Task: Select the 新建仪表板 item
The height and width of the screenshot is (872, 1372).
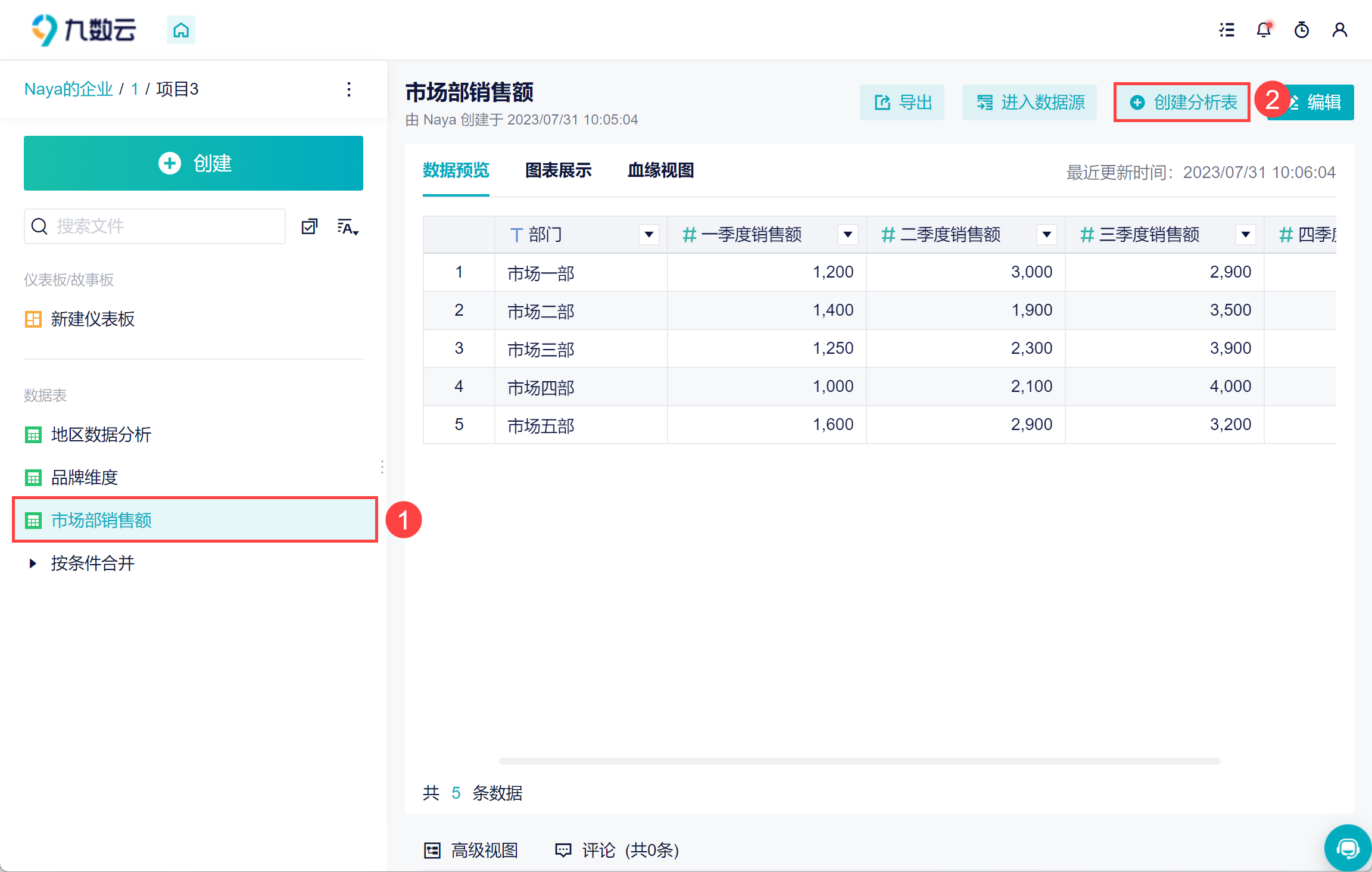Action: (x=194, y=319)
